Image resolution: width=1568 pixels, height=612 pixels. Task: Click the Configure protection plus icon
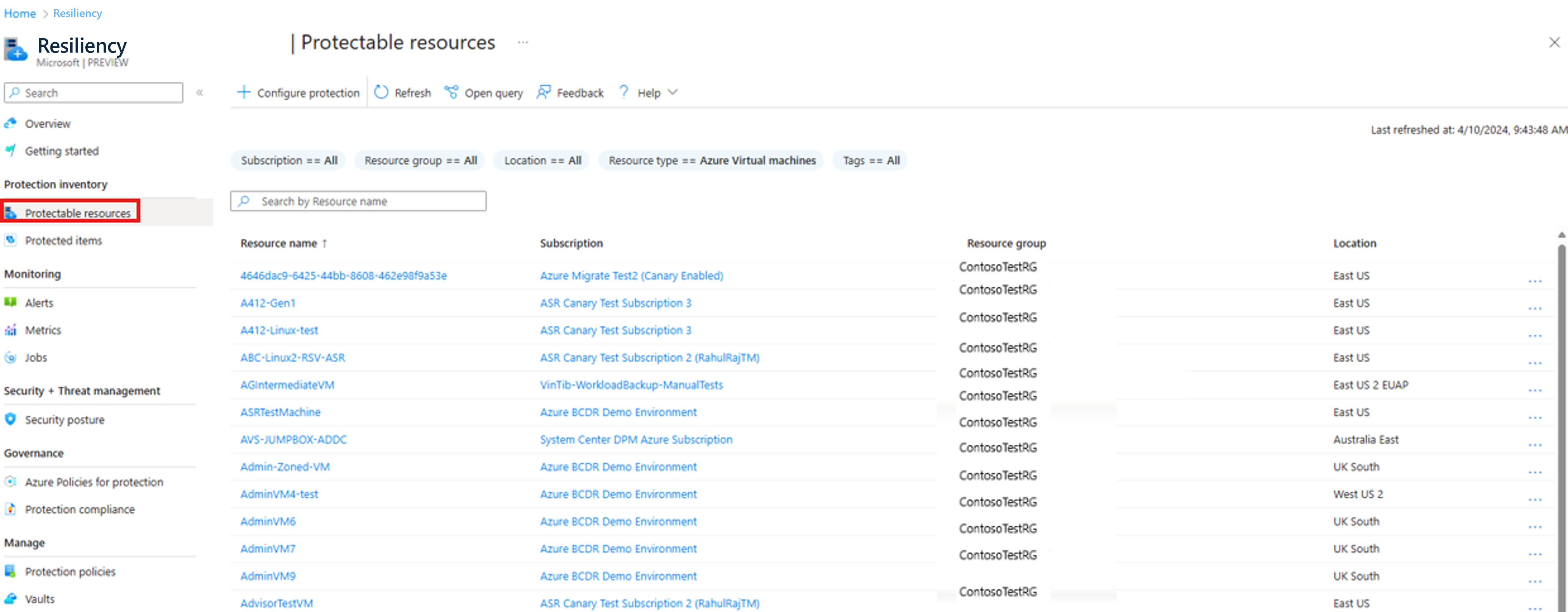244,92
